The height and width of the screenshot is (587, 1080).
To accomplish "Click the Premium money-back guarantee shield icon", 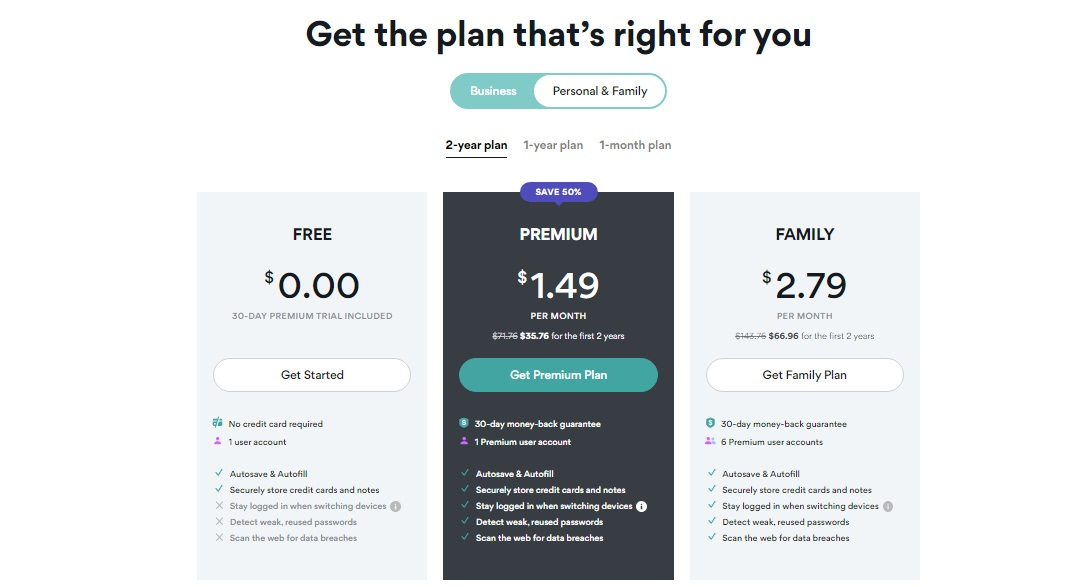I will pyautogui.click(x=464, y=423).
